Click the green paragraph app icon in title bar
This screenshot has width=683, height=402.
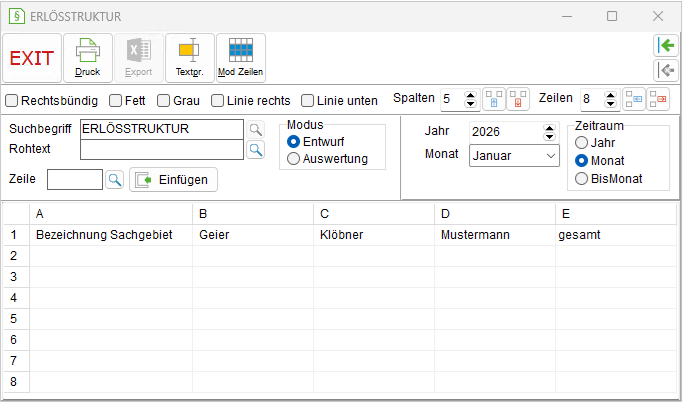[17, 17]
